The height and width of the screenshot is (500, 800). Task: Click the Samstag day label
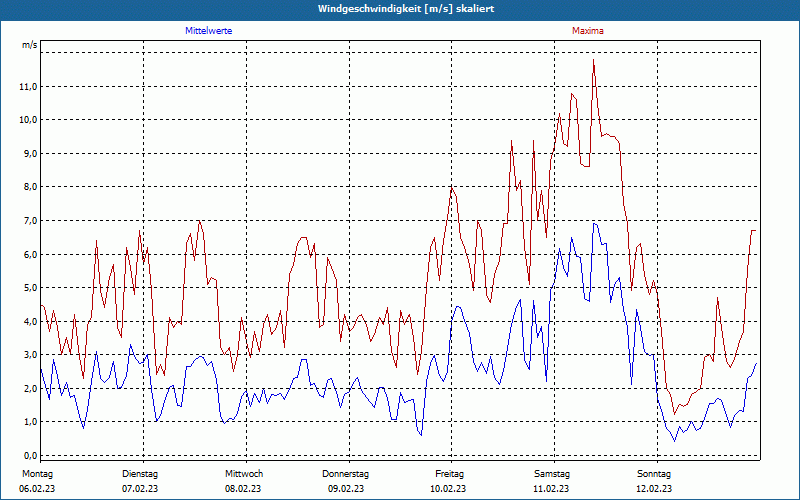pos(552,474)
